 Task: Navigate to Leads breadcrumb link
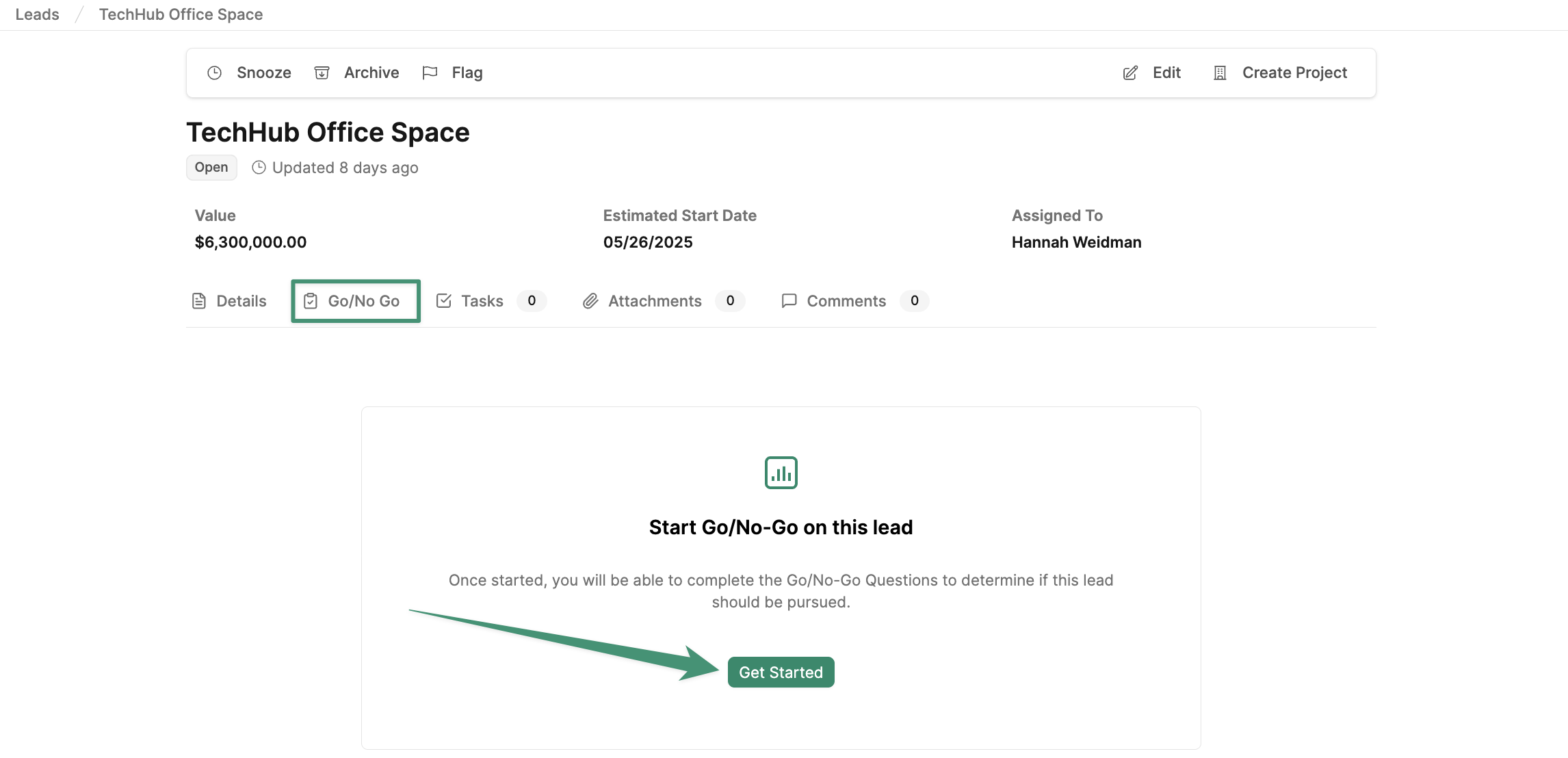pyautogui.click(x=37, y=14)
